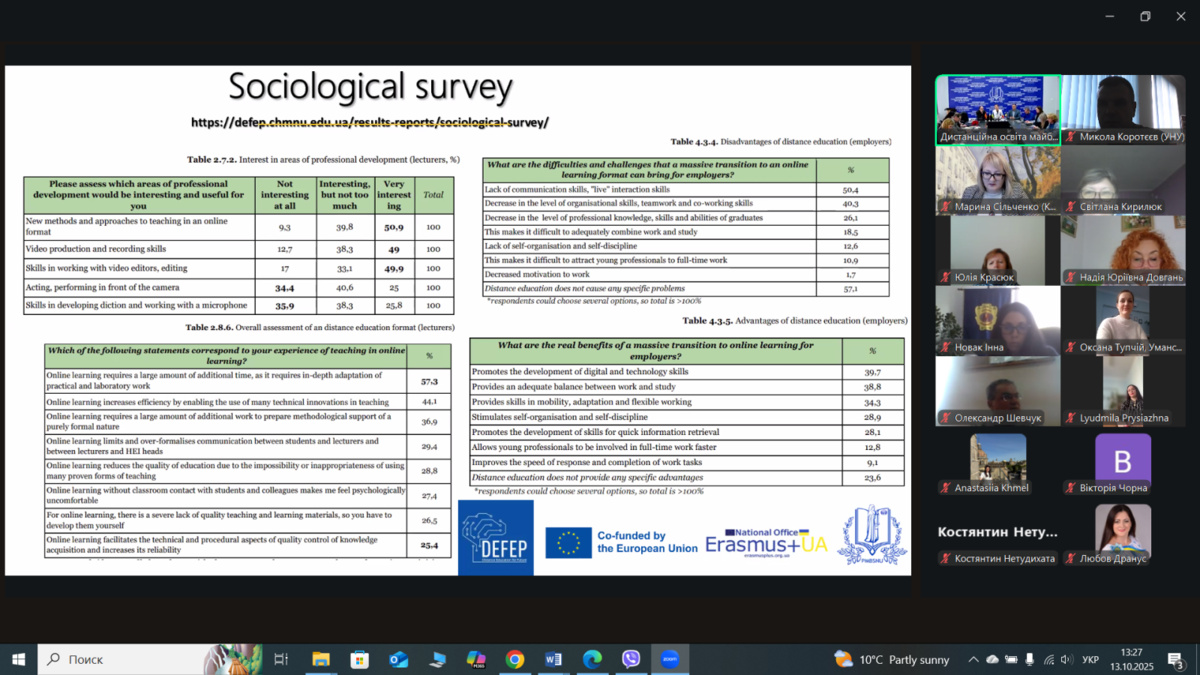The image size is (1200, 675).
Task: Open the speaker volume control in the tray
Action: coord(1066,660)
